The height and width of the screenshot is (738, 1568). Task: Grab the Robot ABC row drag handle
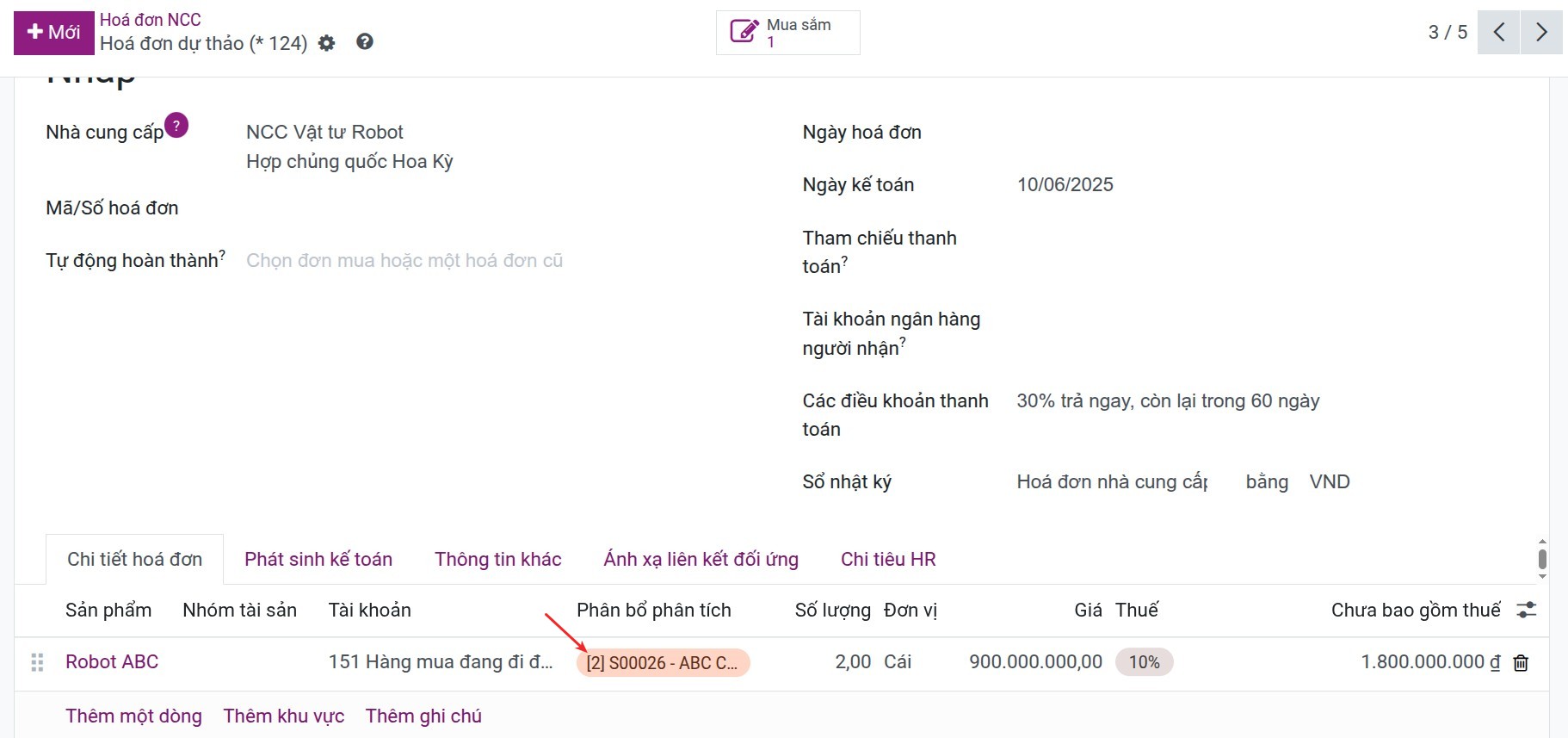[37, 662]
